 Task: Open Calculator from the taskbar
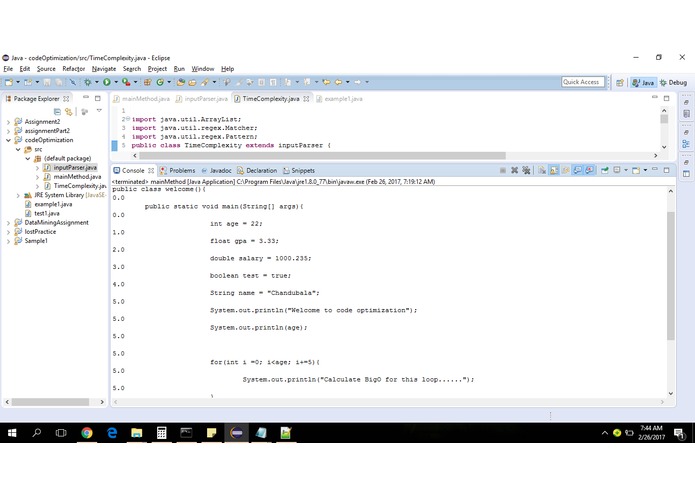point(161,432)
